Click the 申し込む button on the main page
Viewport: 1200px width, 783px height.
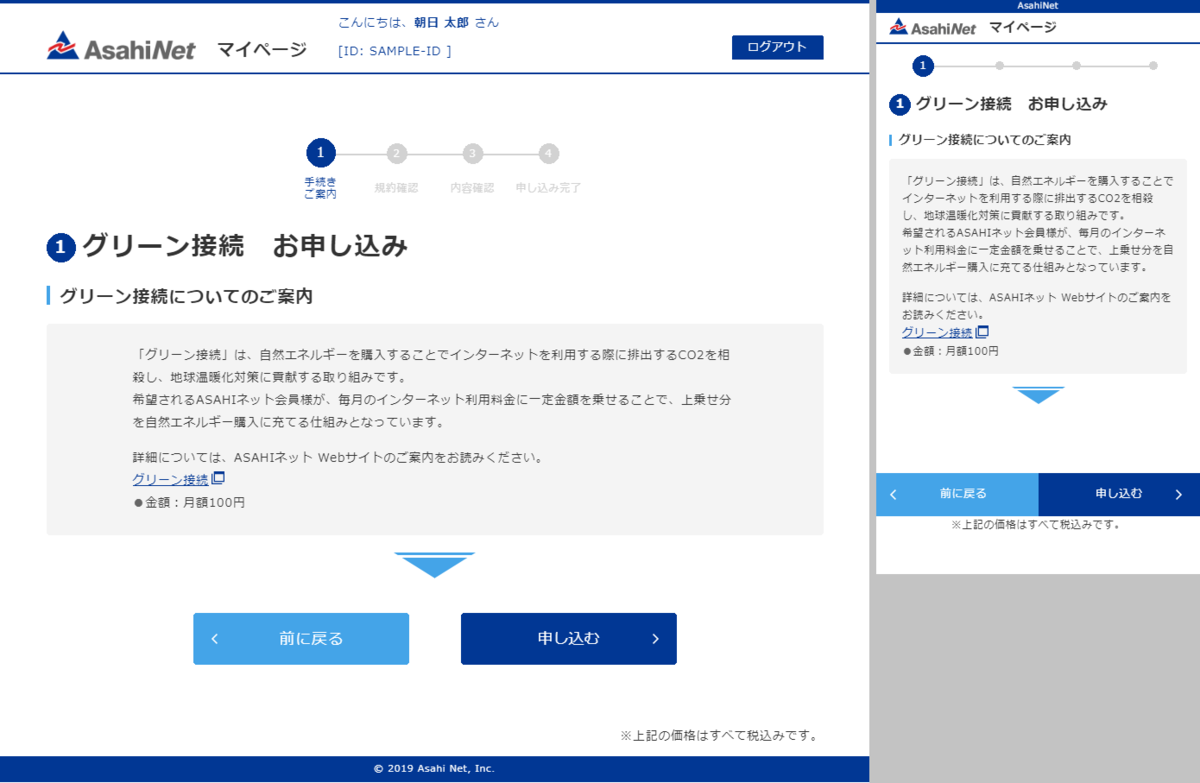tap(568, 638)
